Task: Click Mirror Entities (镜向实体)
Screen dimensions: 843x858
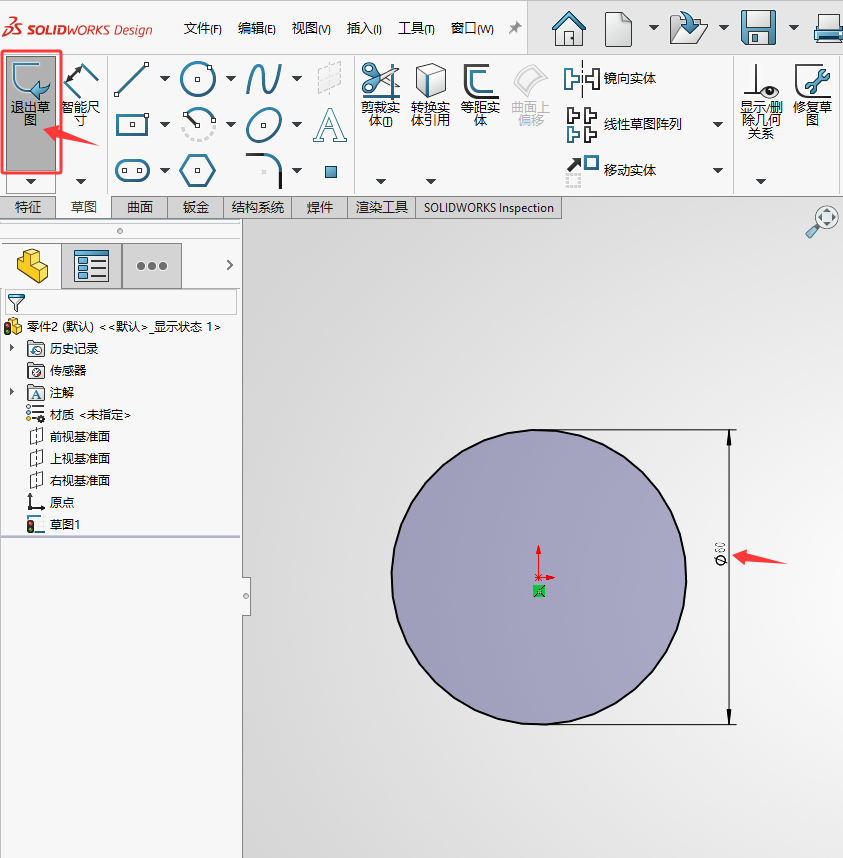Action: (x=609, y=78)
